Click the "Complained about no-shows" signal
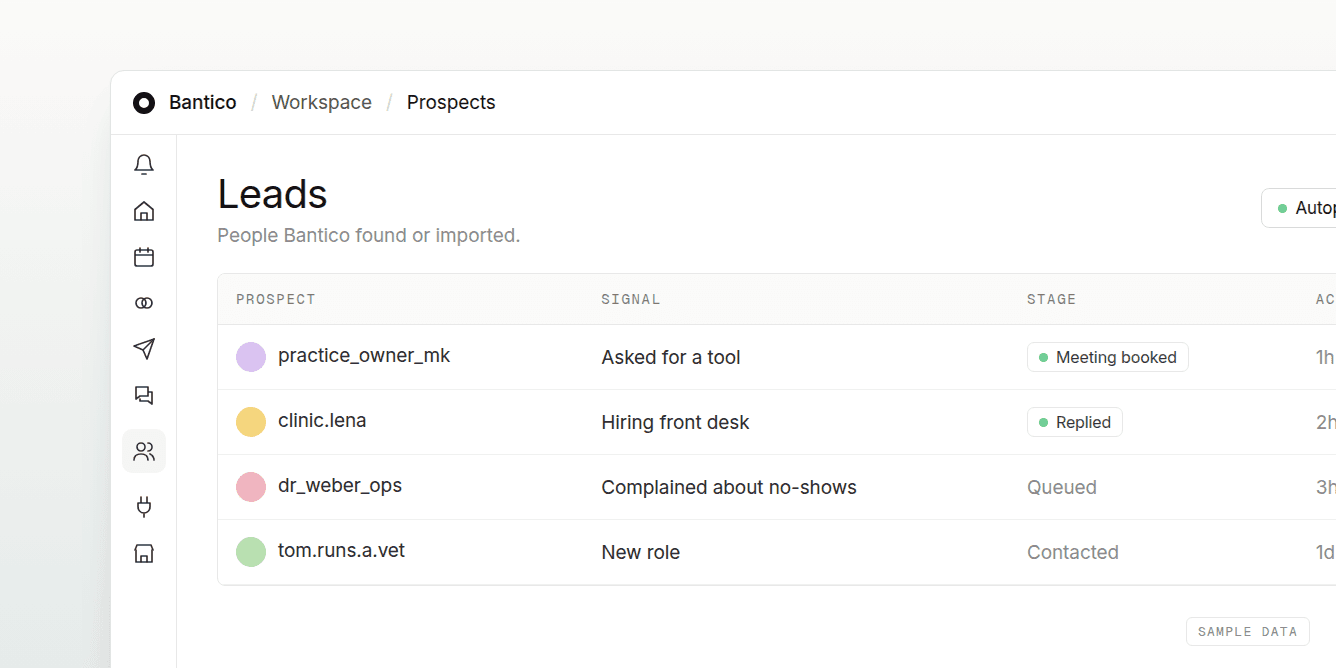Viewport: 1336px width, 668px height. click(729, 487)
